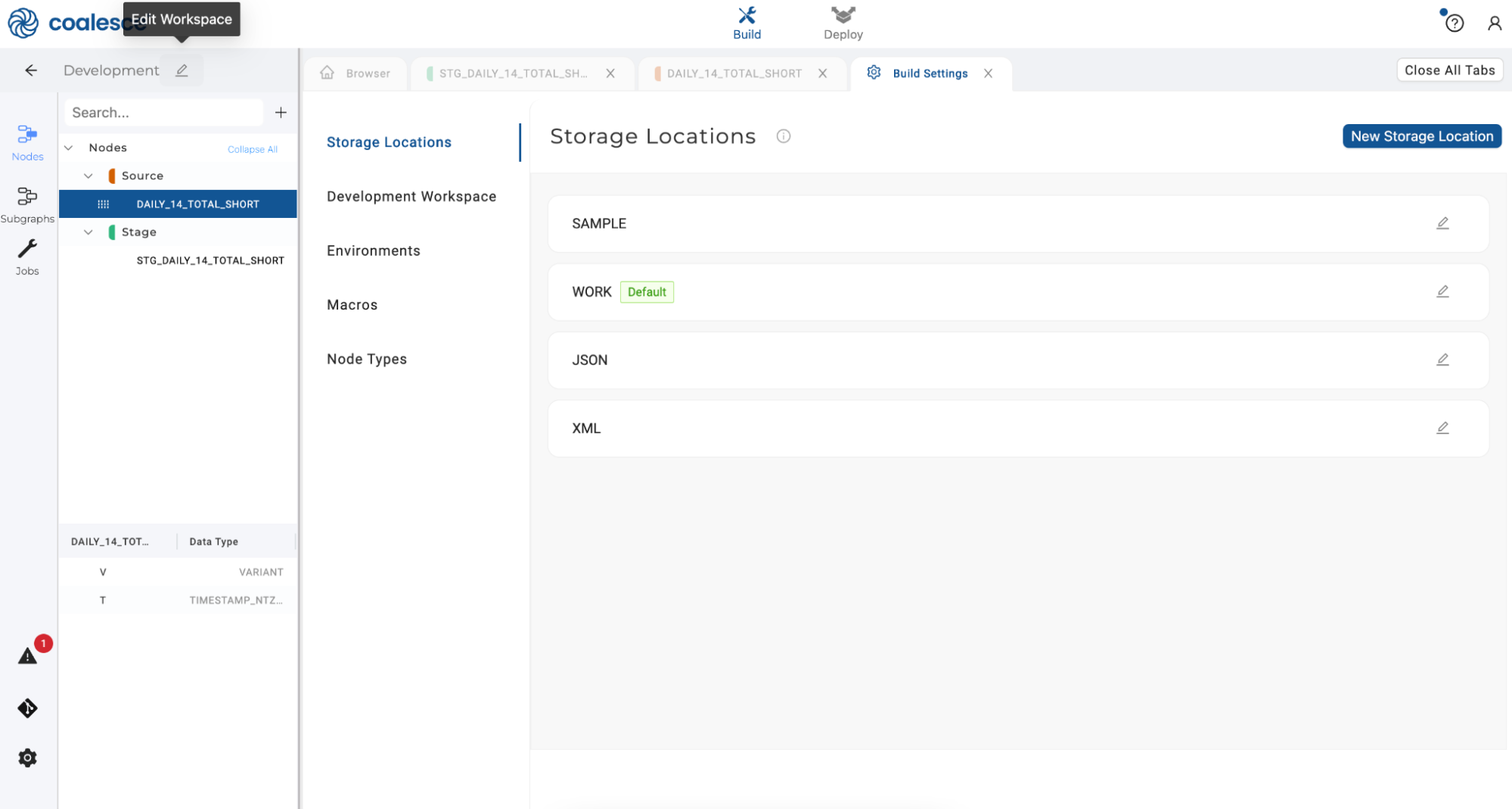
Task: Collapse the Nodes tree section
Action: (69, 148)
